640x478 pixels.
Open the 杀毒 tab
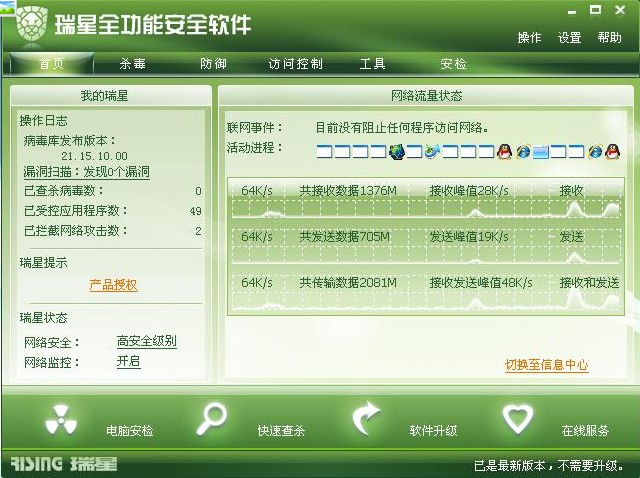(x=133, y=64)
